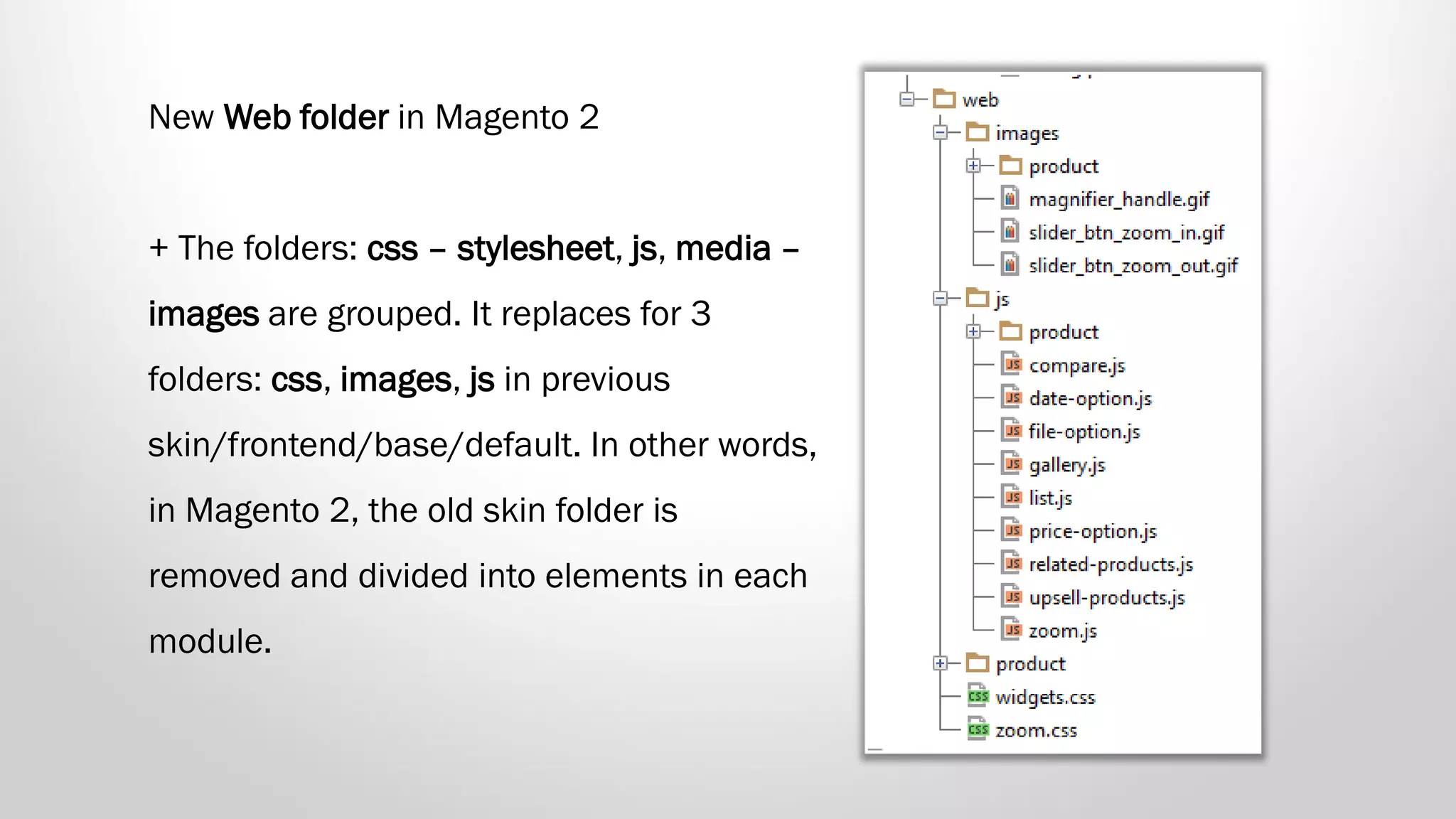Select the gallery.js file name
Image resolution: width=1456 pixels, height=819 pixels.
coord(1067,466)
